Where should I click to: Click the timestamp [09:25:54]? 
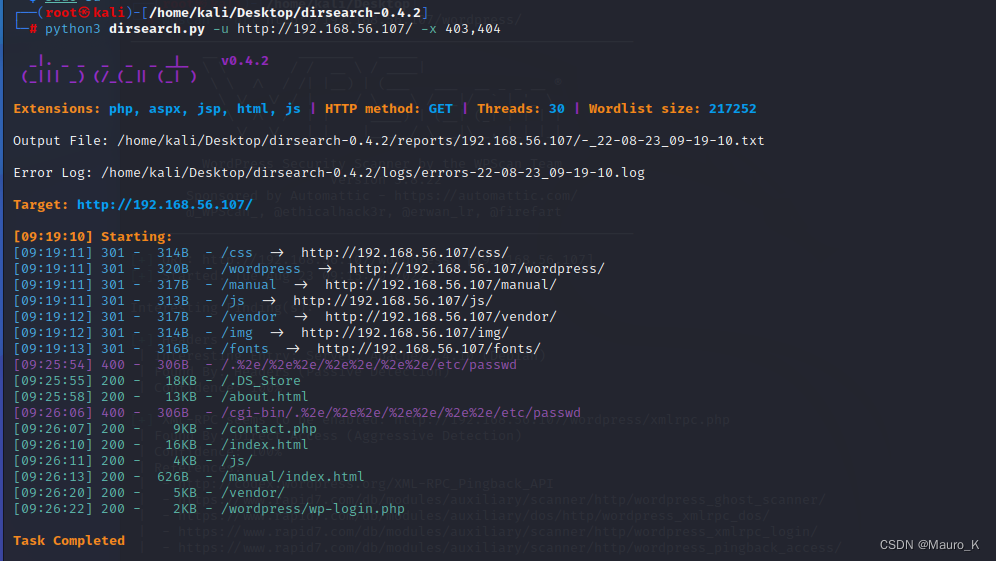pyautogui.click(x=53, y=365)
